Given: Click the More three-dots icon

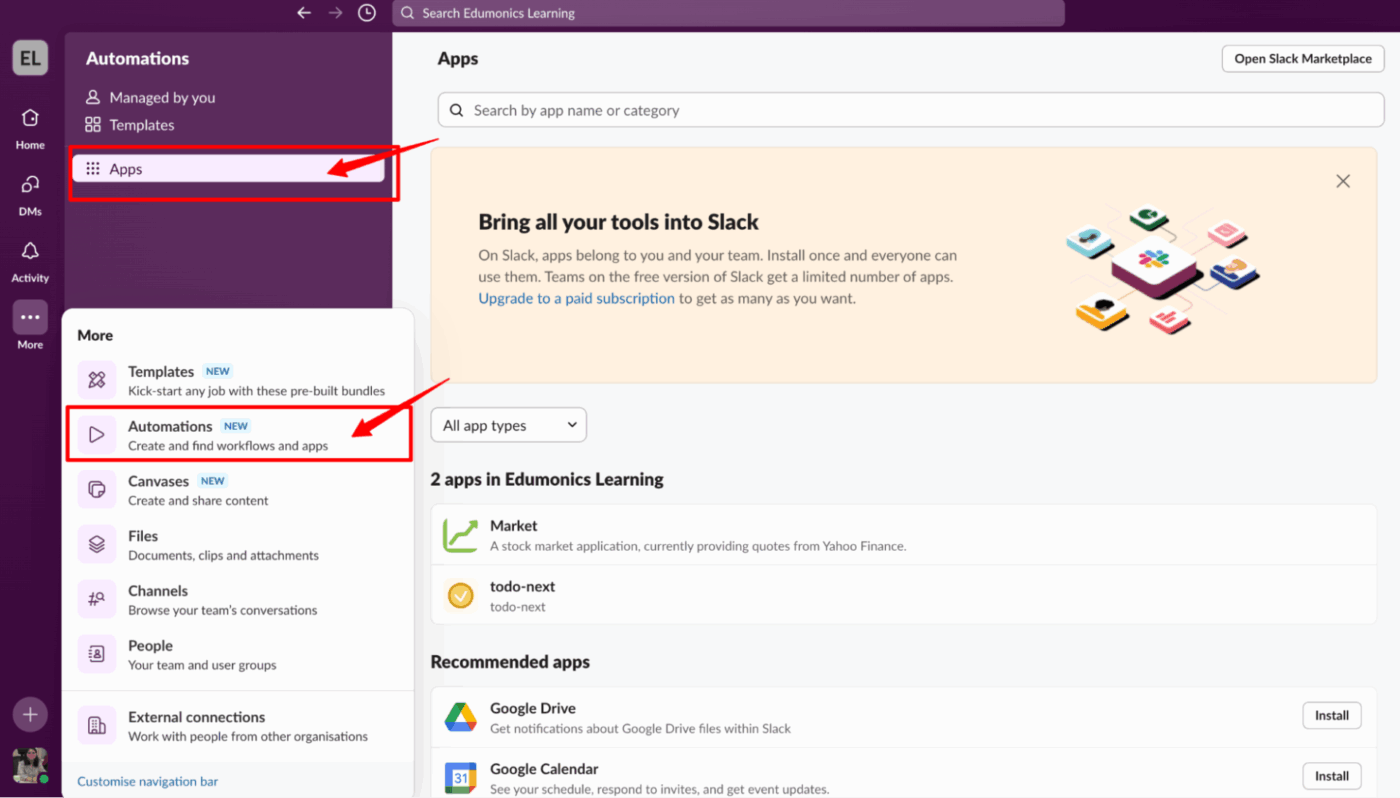Looking at the screenshot, I should coord(30,317).
